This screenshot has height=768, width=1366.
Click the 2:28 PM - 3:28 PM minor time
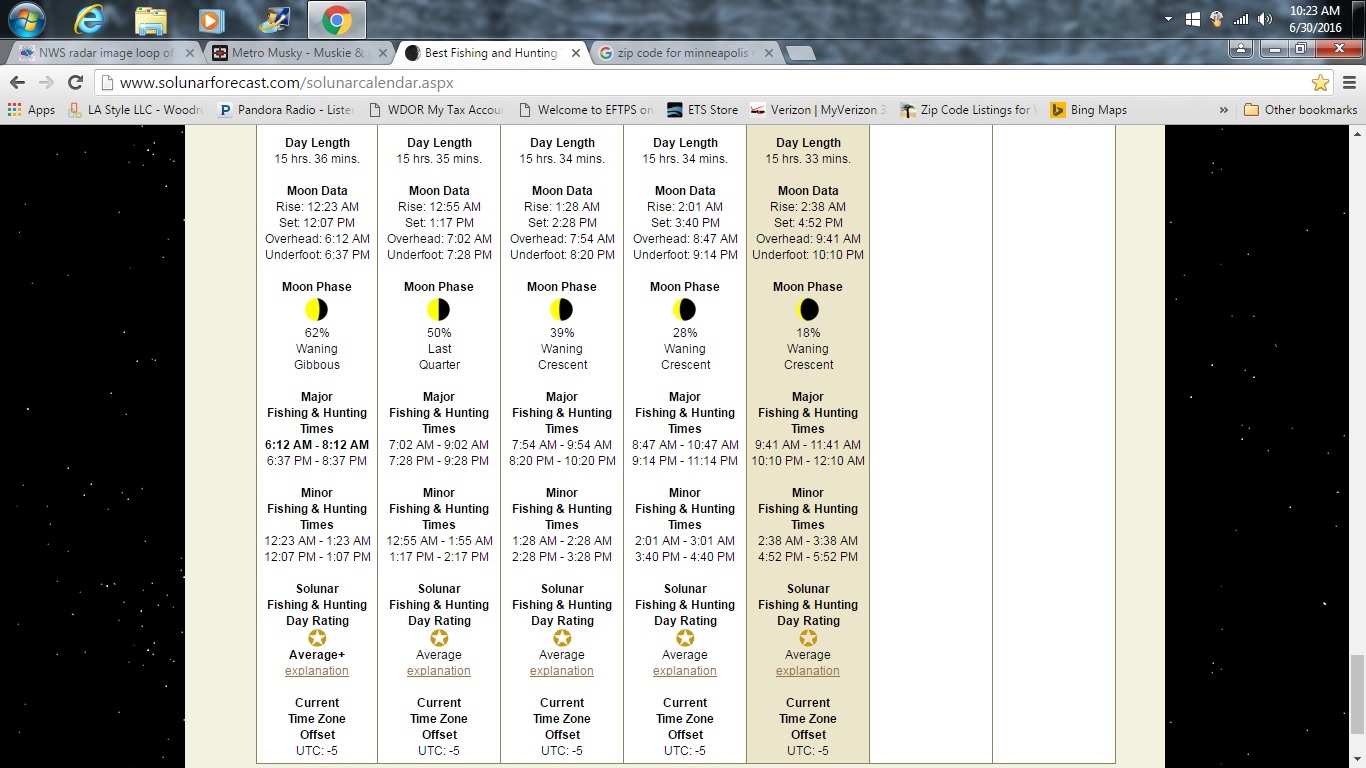[x=561, y=557]
